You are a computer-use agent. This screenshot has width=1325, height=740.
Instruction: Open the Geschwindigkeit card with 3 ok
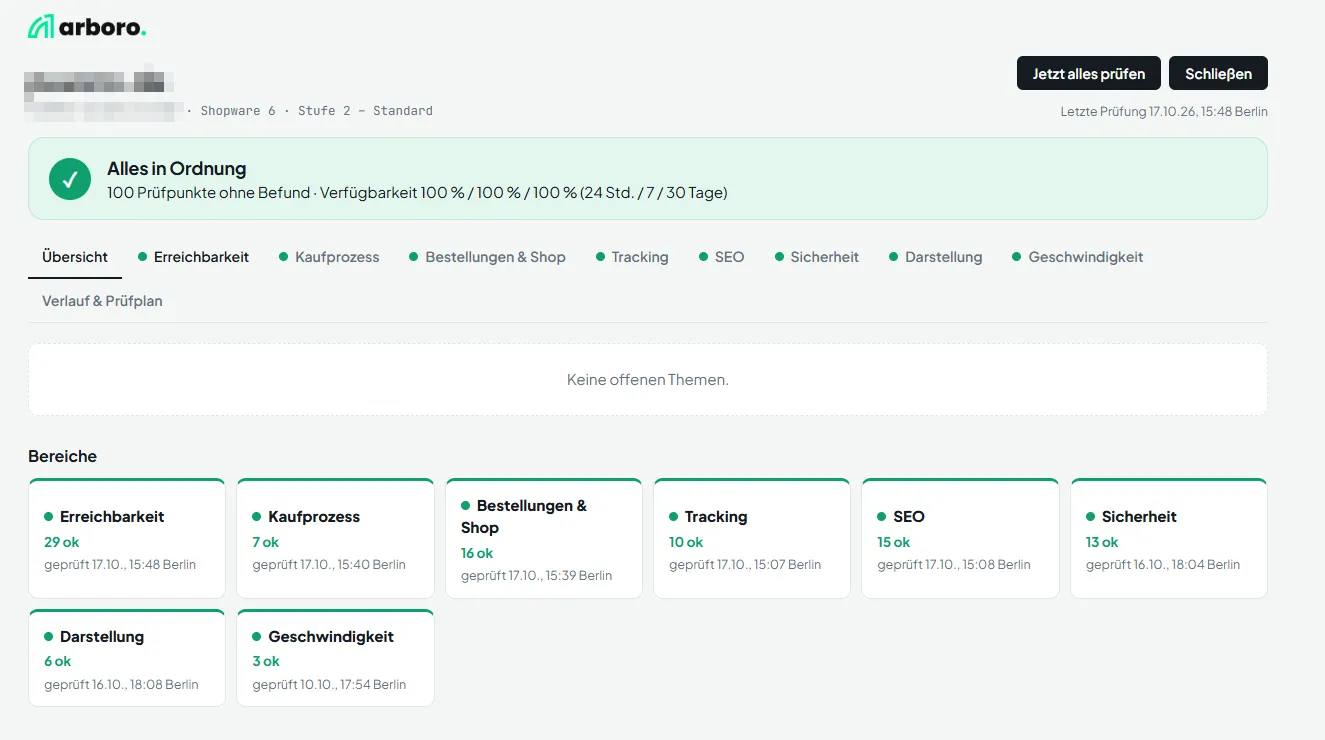335,658
